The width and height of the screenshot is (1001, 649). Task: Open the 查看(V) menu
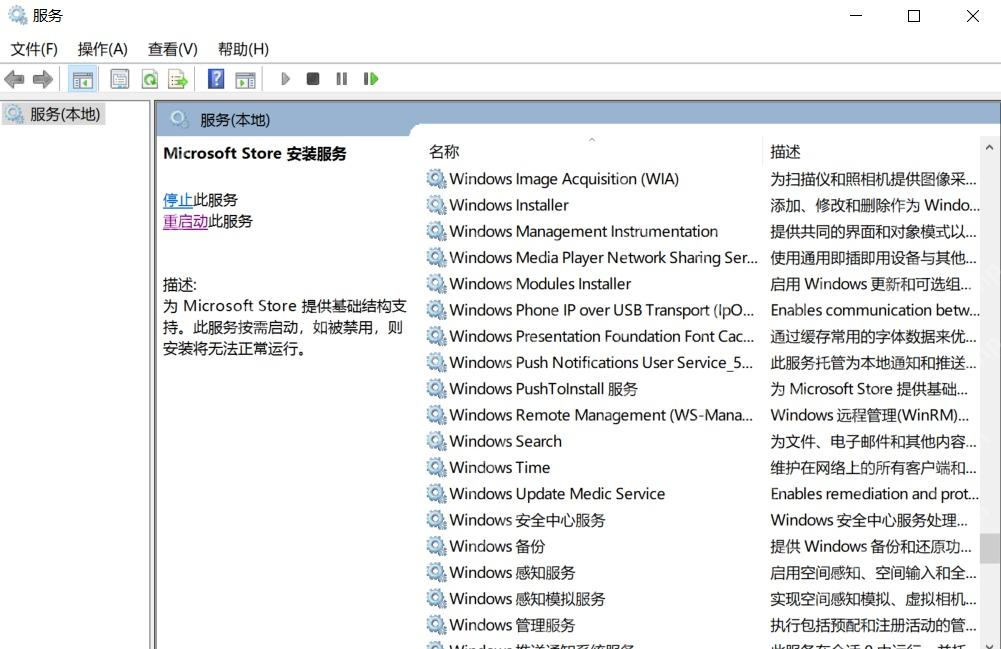[173, 49]
